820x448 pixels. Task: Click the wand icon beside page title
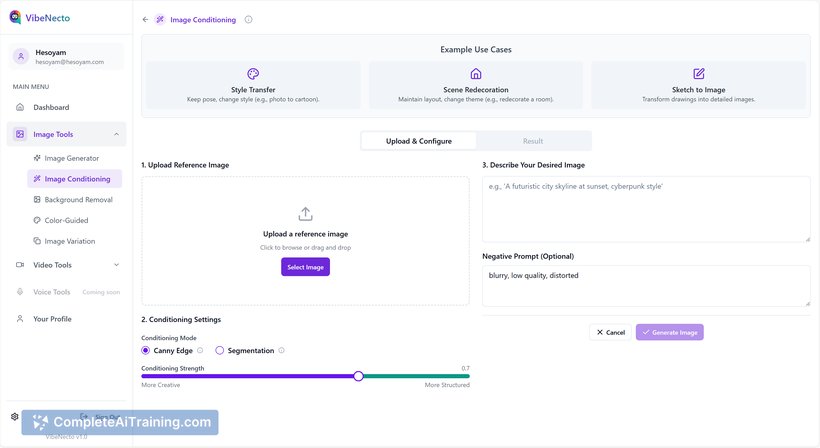click(x=160, y=19)
